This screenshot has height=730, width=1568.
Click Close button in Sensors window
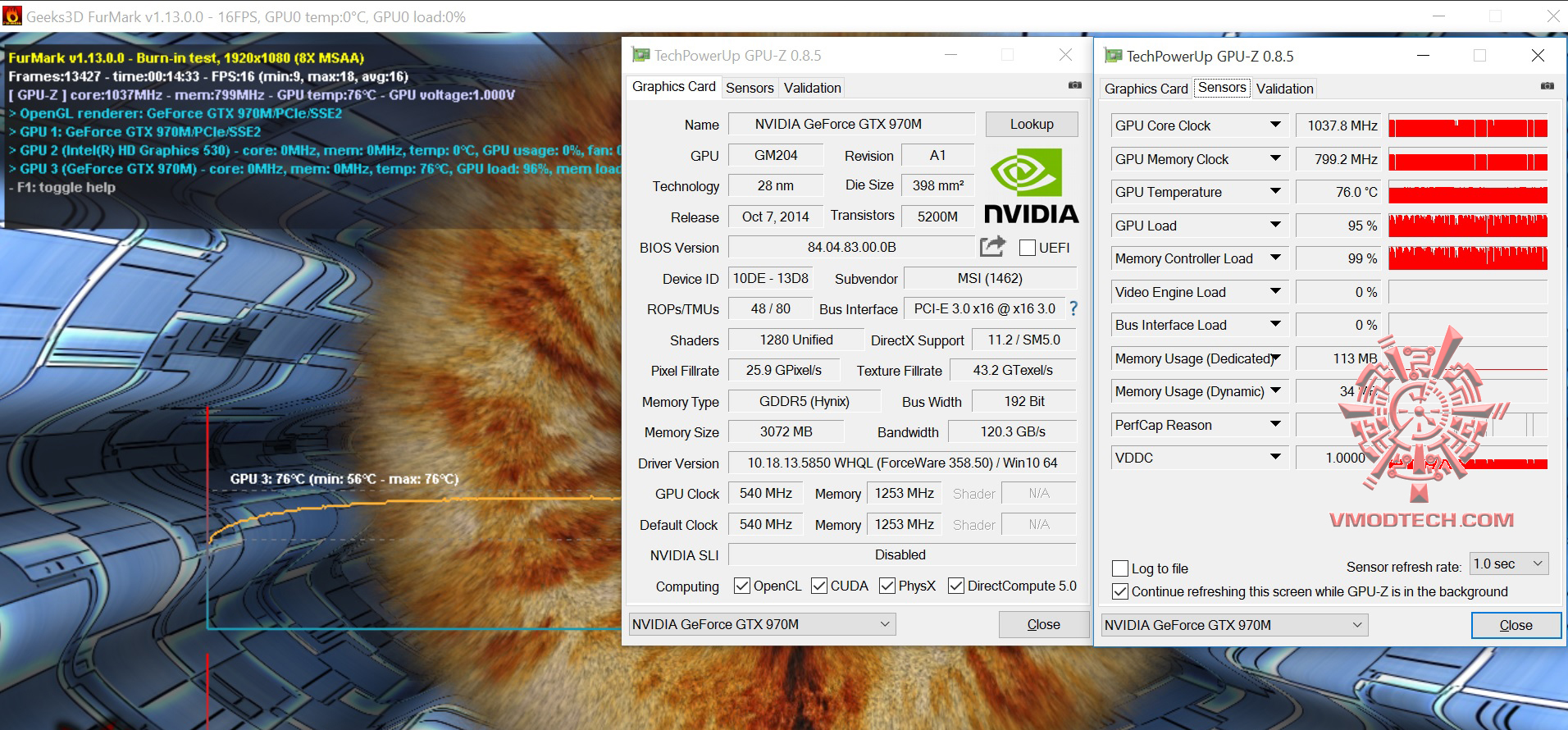click(x=1516, y=625)
